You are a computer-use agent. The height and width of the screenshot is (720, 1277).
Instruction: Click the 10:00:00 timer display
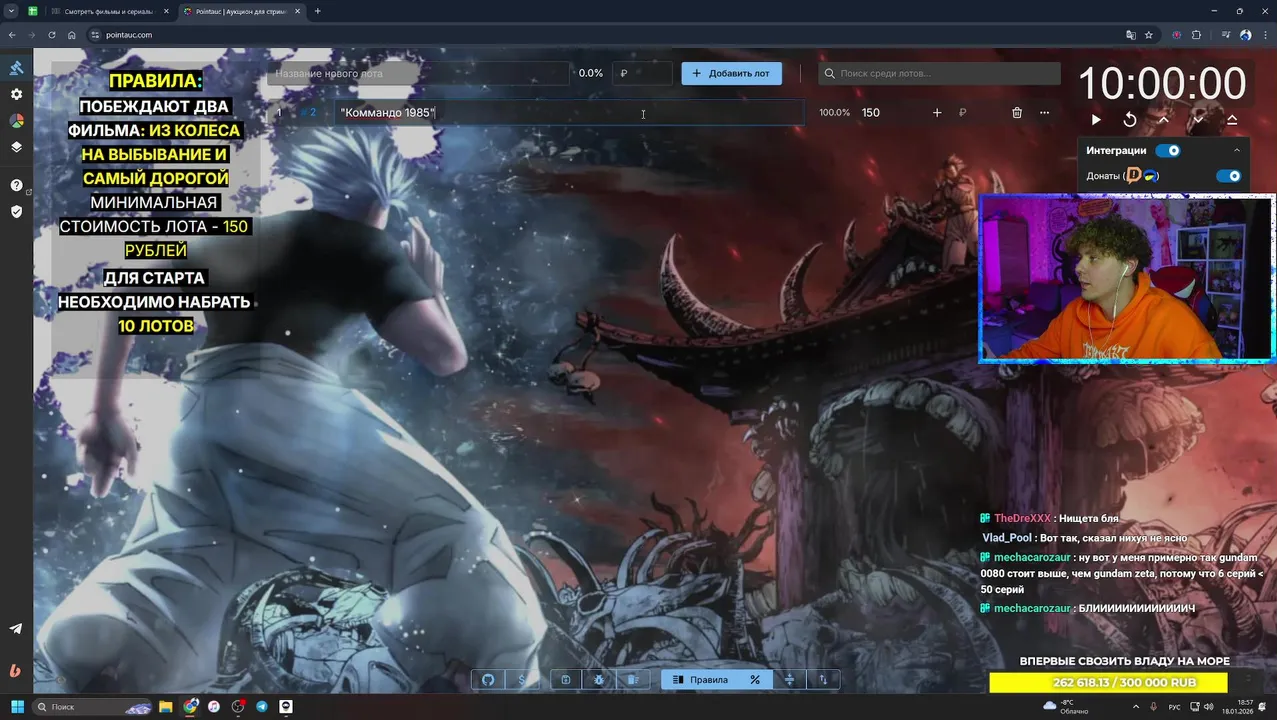pyautogui.click(x=1162, y=84)
